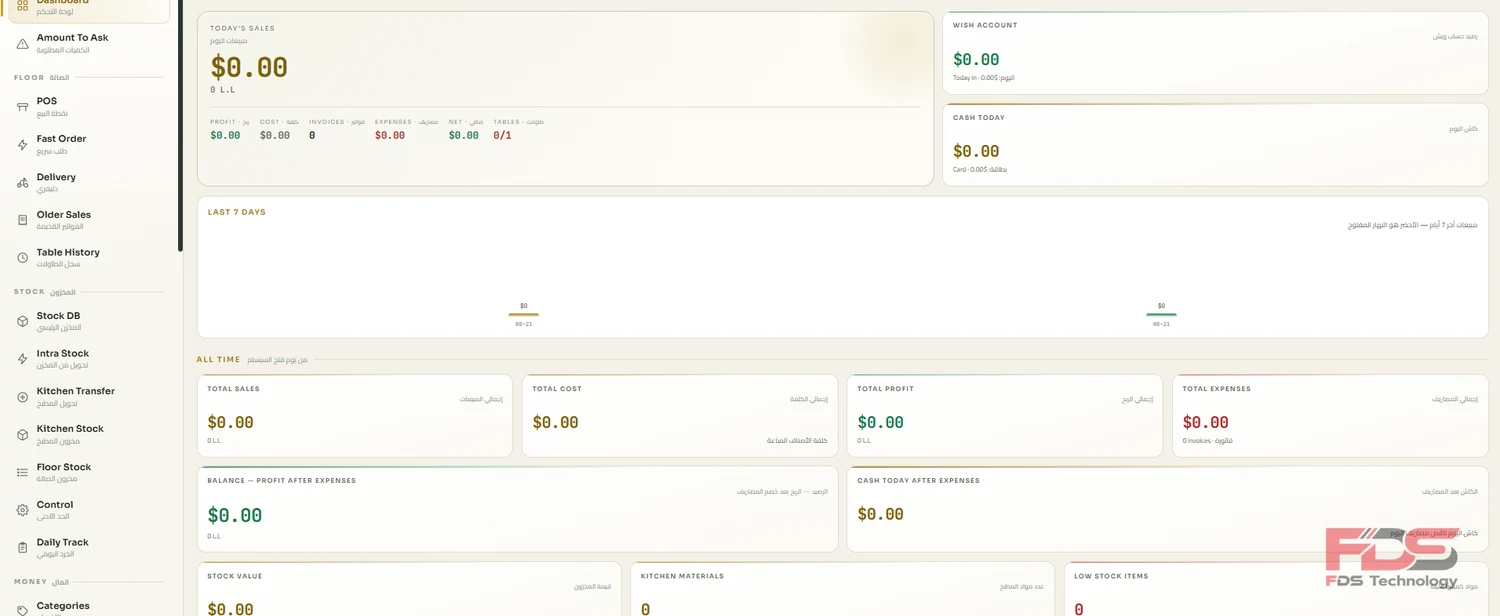The image size is (1500, 616).
Task: Click the gold $0 bar in Last 7 Days chart
Action: [x=523, y=315]
